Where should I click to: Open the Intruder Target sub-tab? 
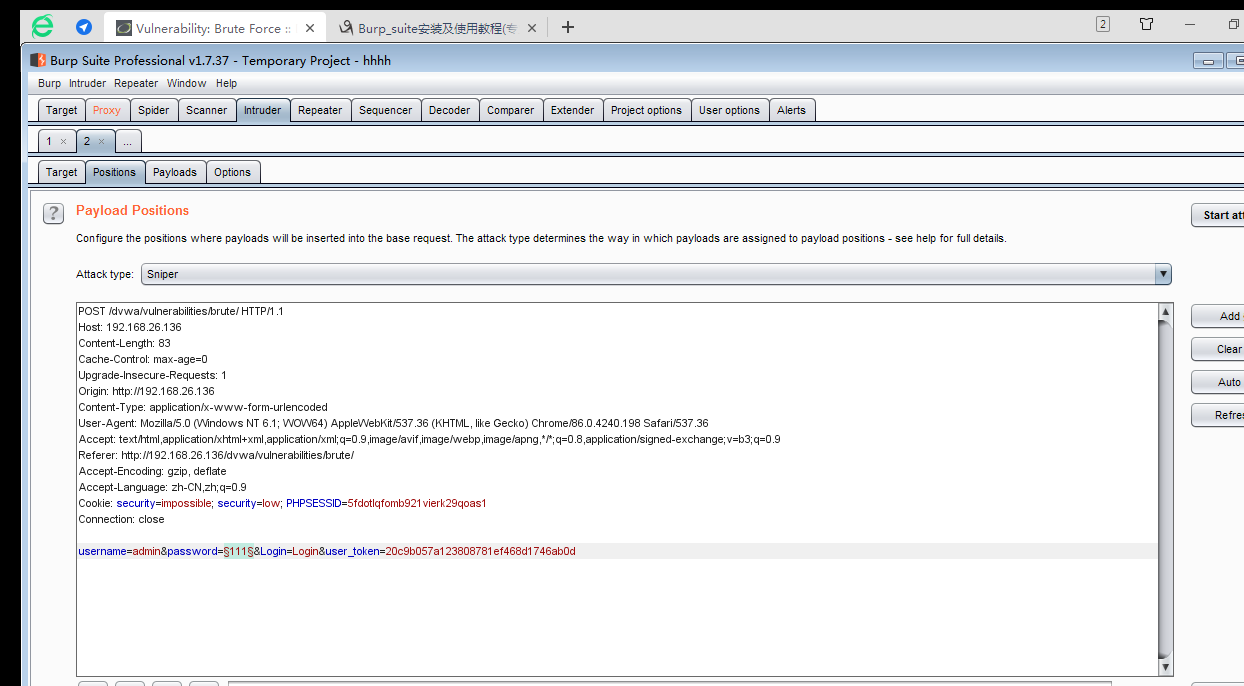click(61, 172)
